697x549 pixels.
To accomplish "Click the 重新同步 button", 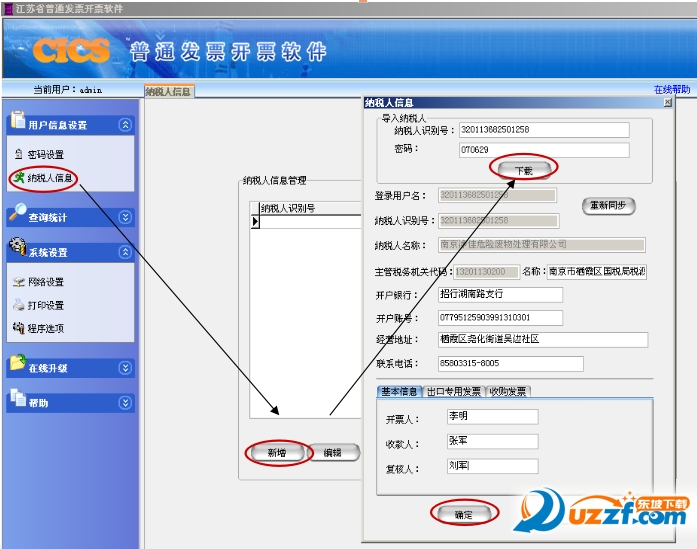I will point(608,205).
